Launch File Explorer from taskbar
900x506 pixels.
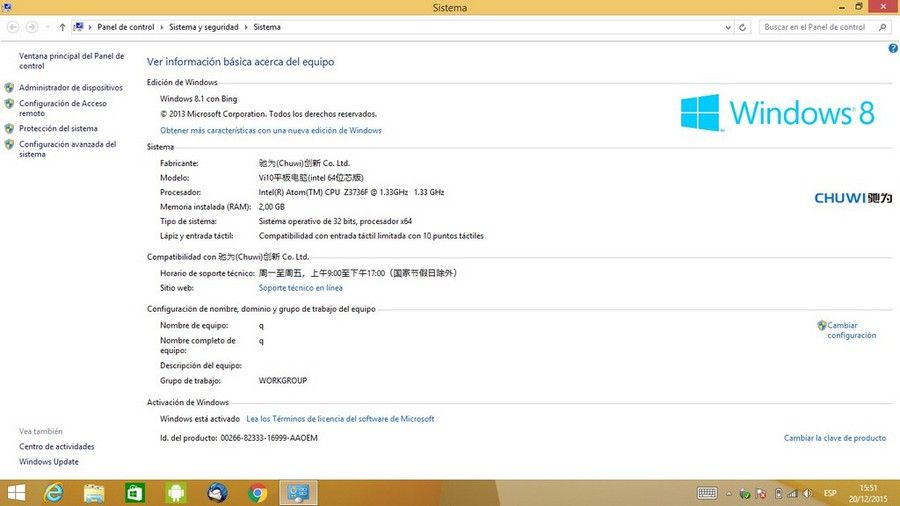tap(94, 493)
